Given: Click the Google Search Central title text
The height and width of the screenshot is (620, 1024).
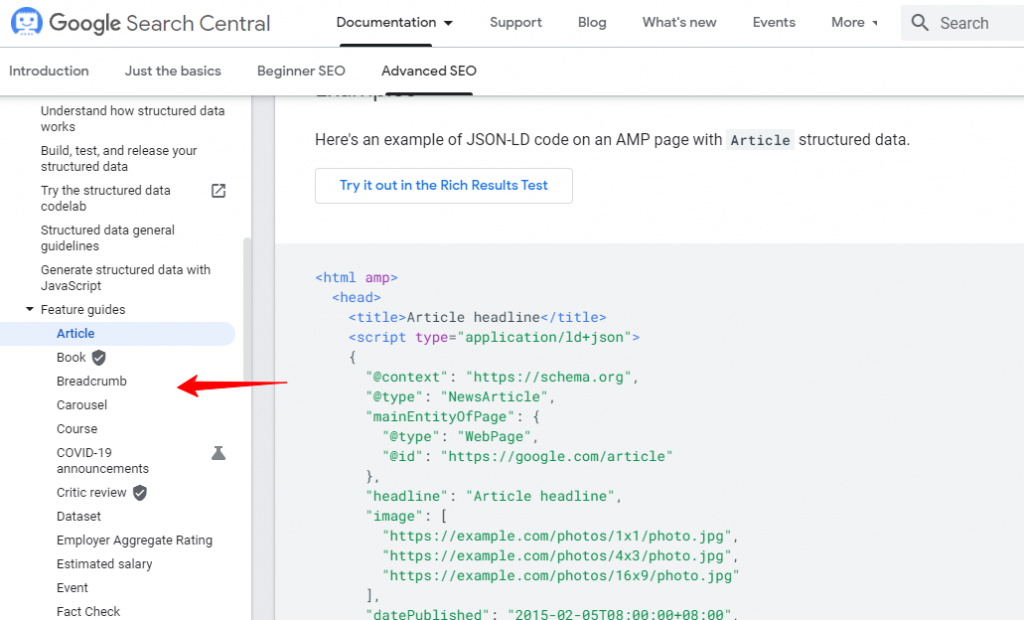Looking at the screenshot, I should pos(160,23).
